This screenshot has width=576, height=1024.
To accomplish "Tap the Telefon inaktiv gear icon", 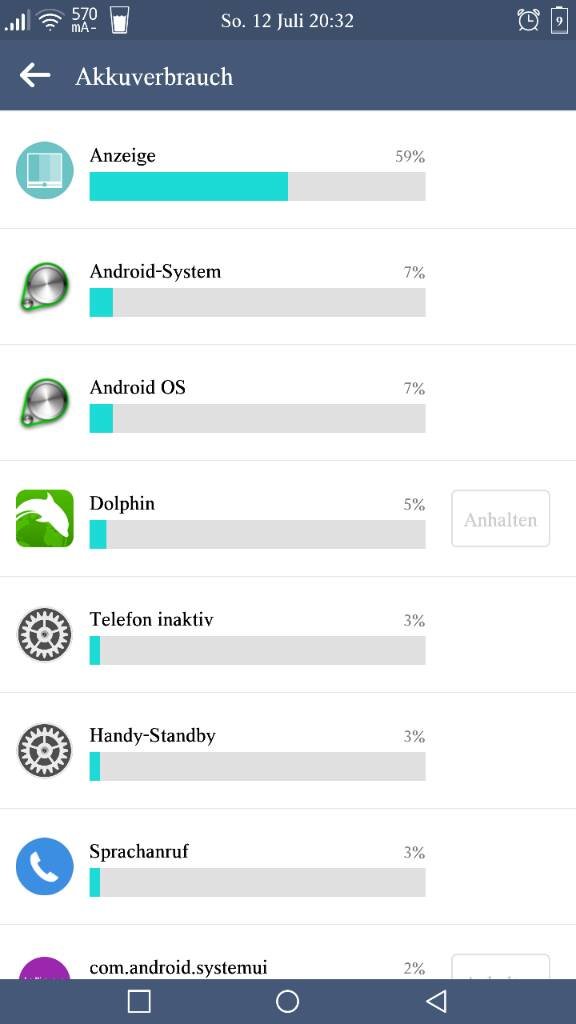I will [44, 634].
